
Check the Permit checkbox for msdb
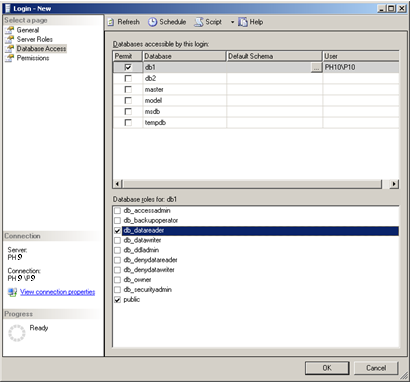point(128,111)
